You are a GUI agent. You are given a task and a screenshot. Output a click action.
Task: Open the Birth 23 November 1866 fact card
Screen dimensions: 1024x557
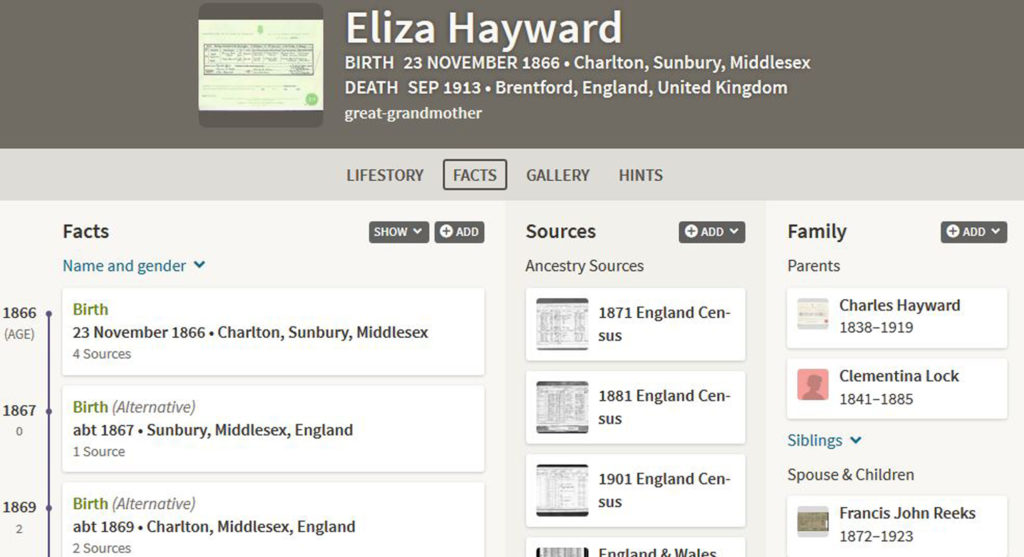pyautogui.click(x=273, y=332)
